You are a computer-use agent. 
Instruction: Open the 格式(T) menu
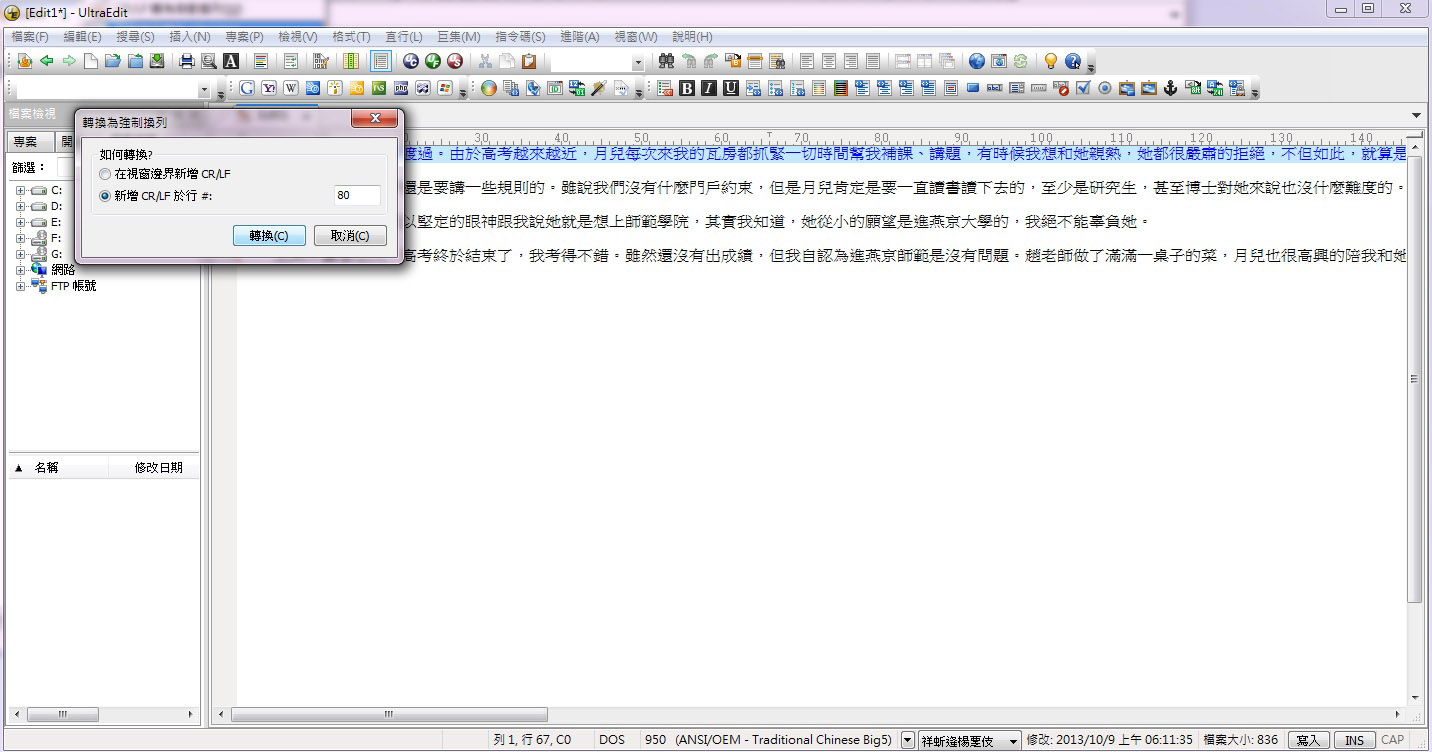tap(351, 37)
